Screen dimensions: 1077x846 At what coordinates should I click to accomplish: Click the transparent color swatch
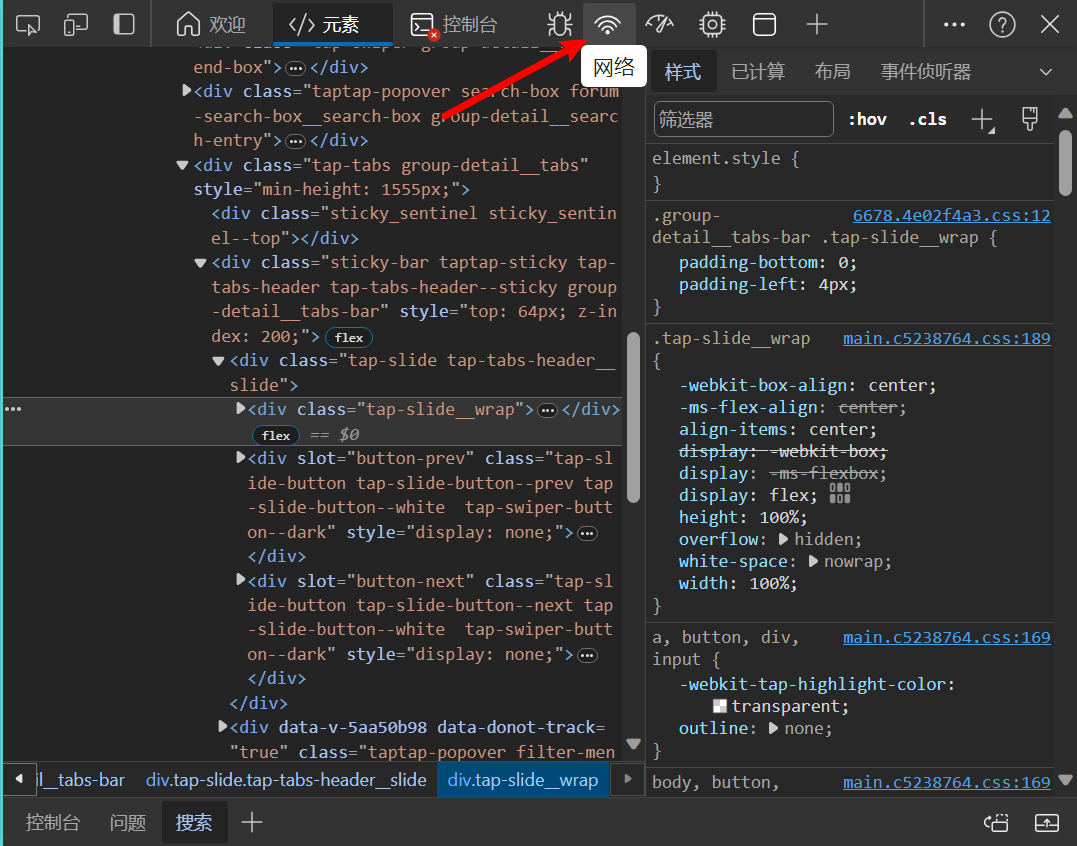pos(720,706)
